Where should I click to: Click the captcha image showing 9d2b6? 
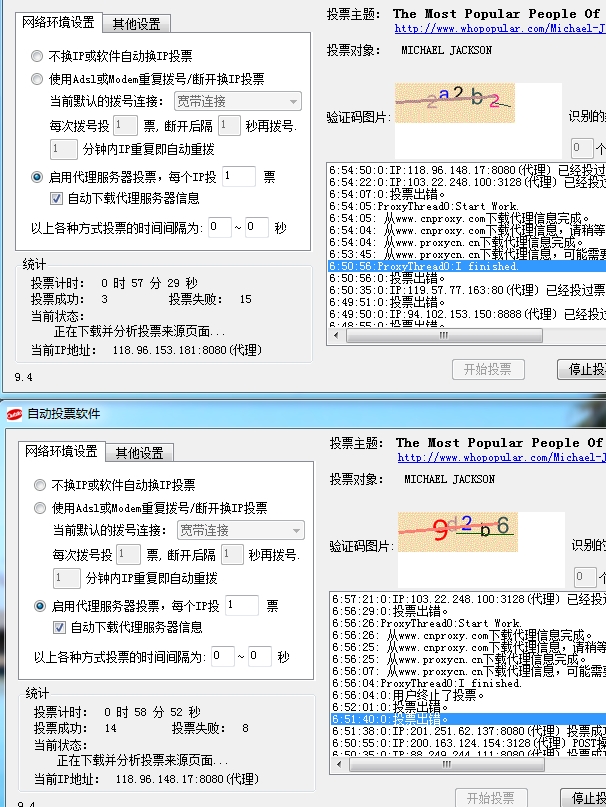(x=455, y=528)
